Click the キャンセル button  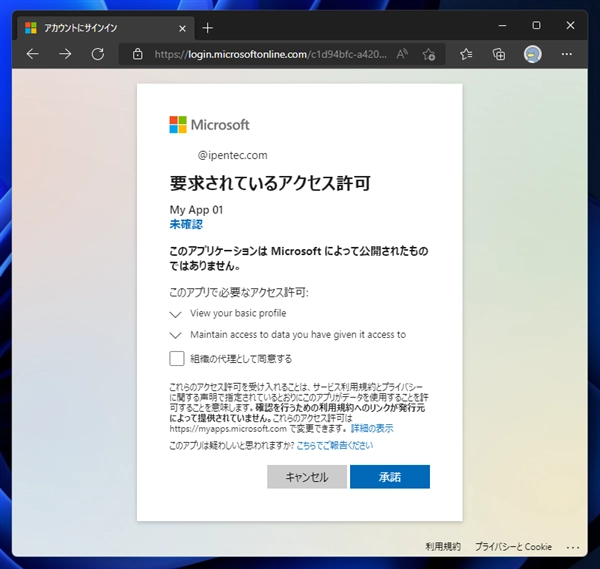[x=307, y=477]
